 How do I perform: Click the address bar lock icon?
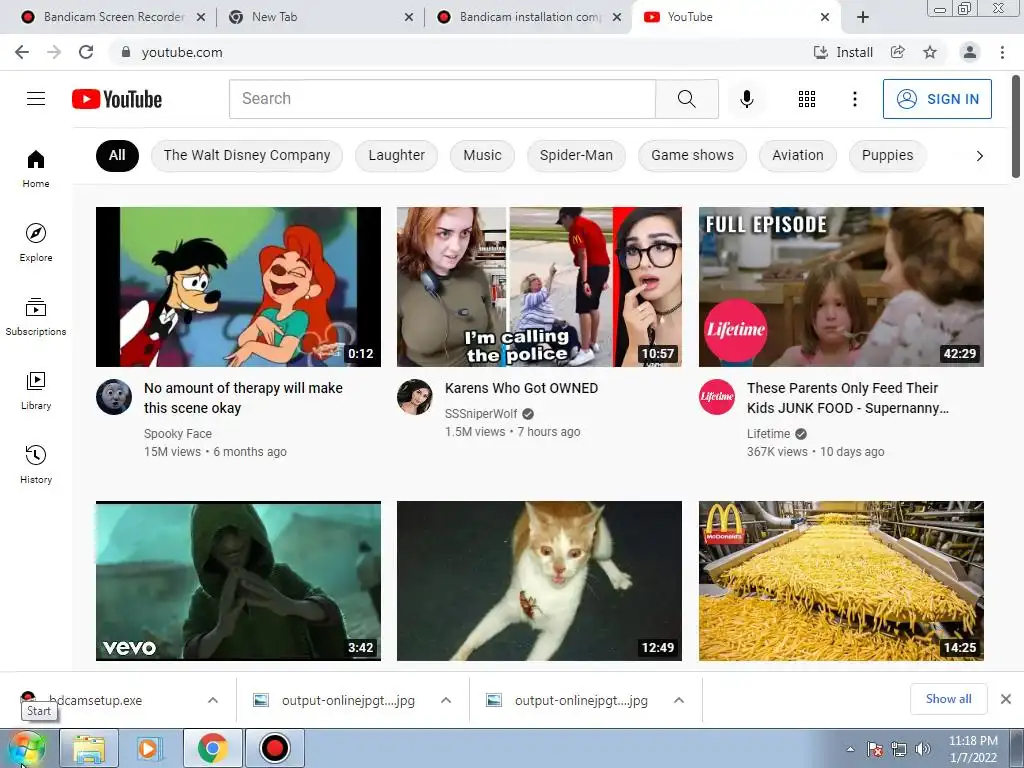126,52
